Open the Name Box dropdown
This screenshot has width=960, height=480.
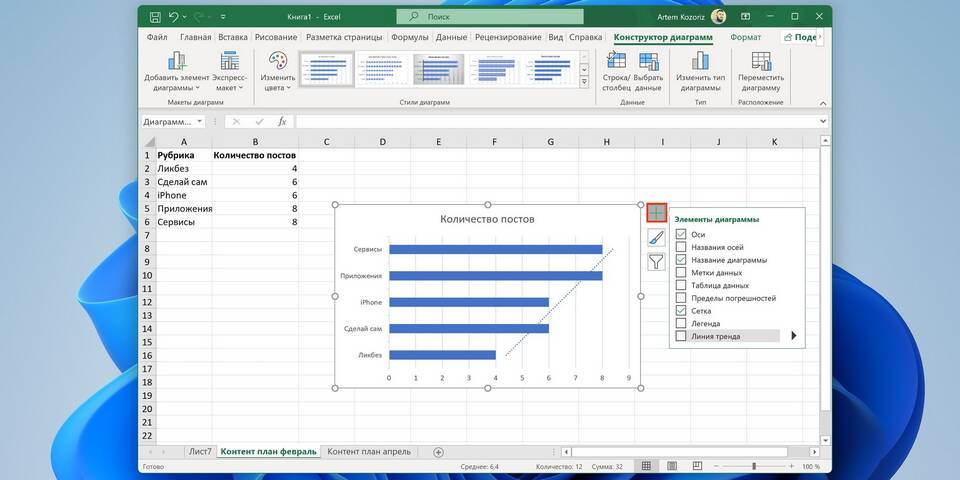coord(200,121)
